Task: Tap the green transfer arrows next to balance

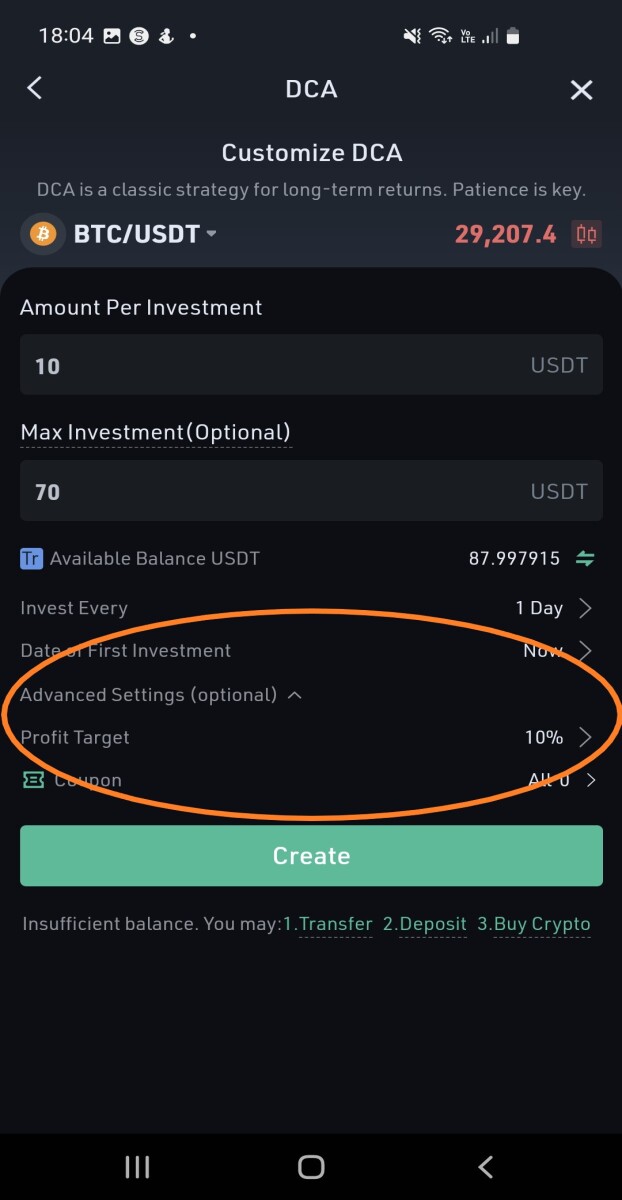Action: tap(585, 559)
